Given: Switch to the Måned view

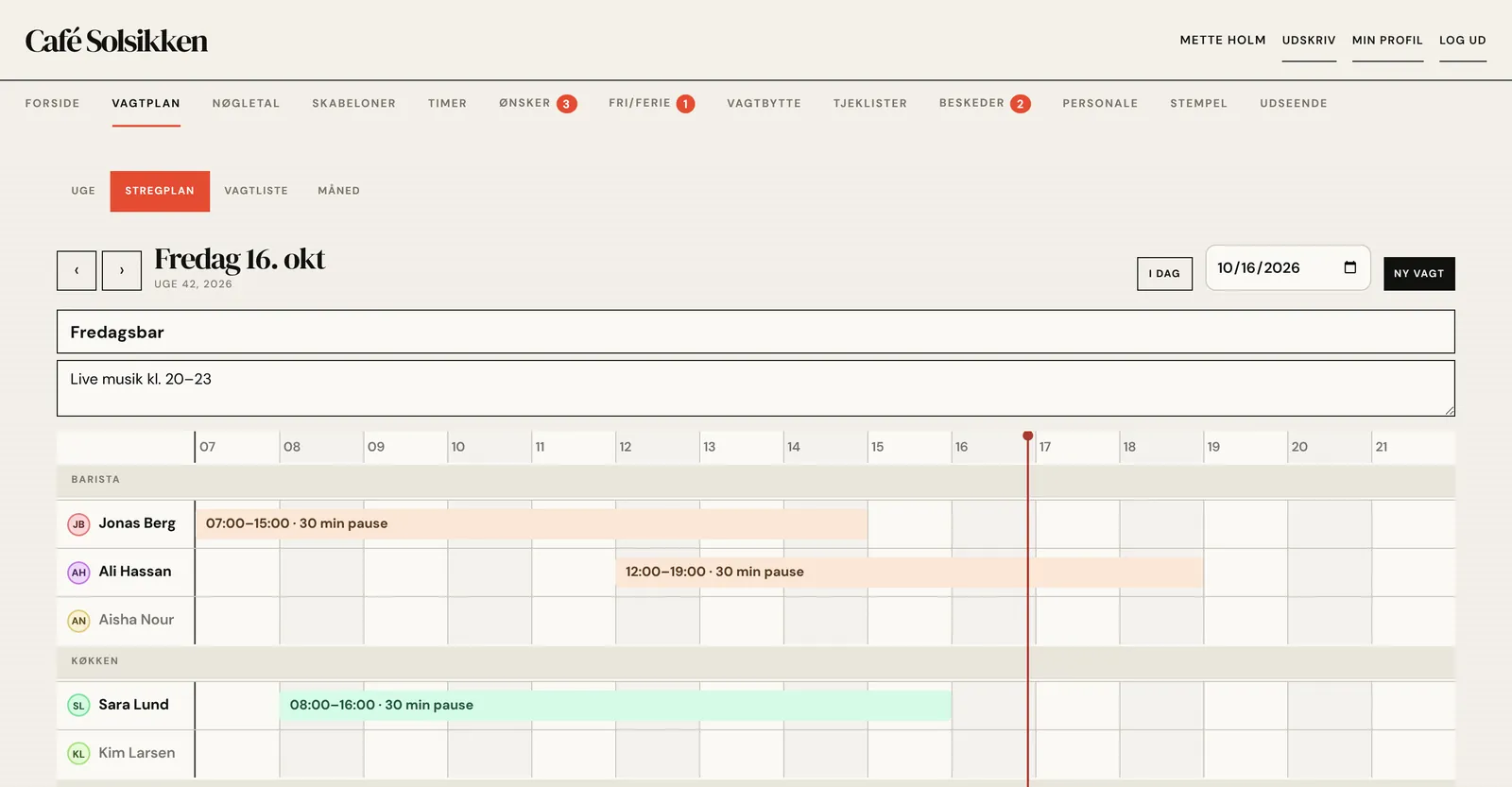Looking at the screenshot, I should (x=338, y=191).
